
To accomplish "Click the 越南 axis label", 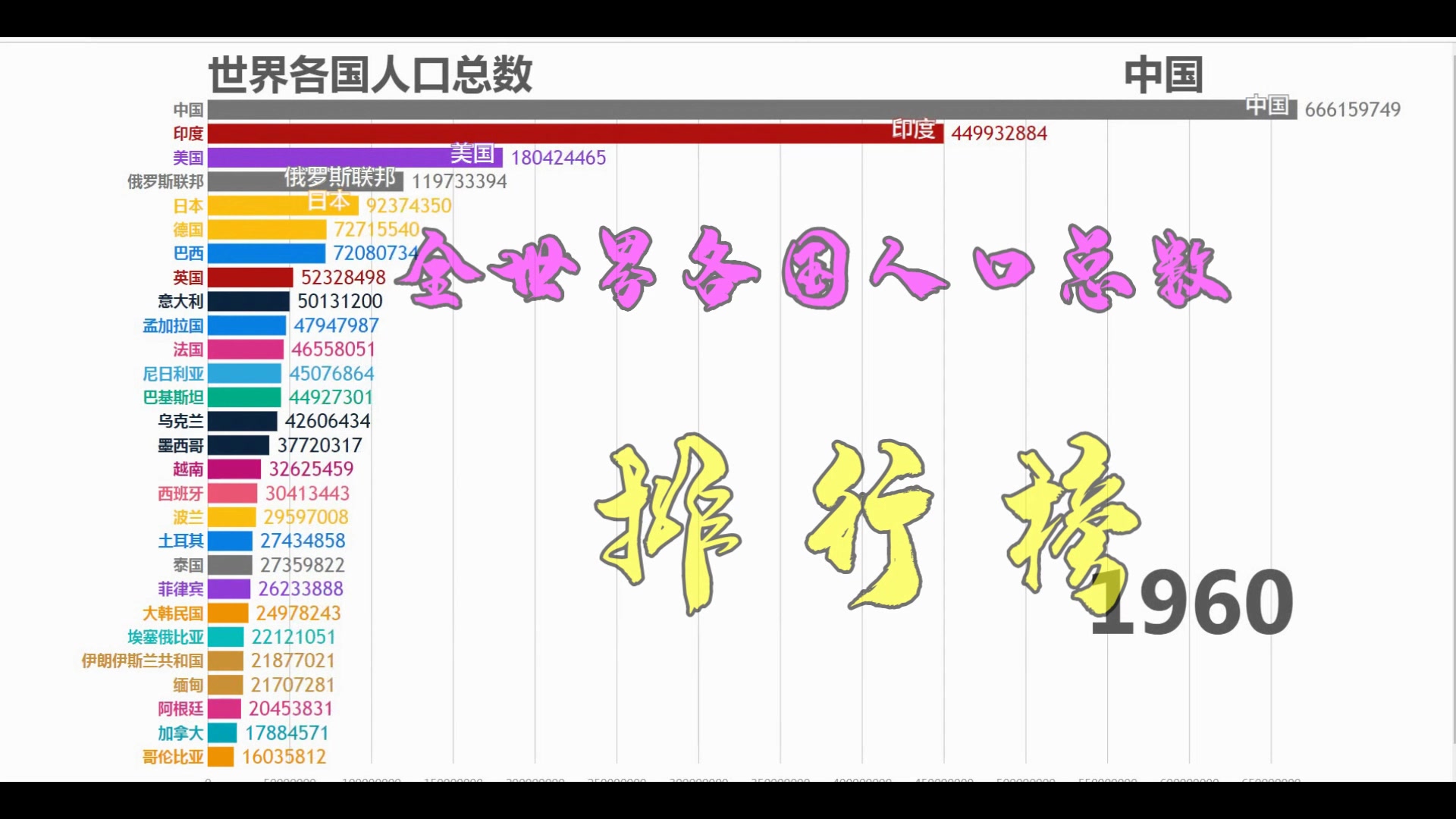I will (x=188, y=469).
